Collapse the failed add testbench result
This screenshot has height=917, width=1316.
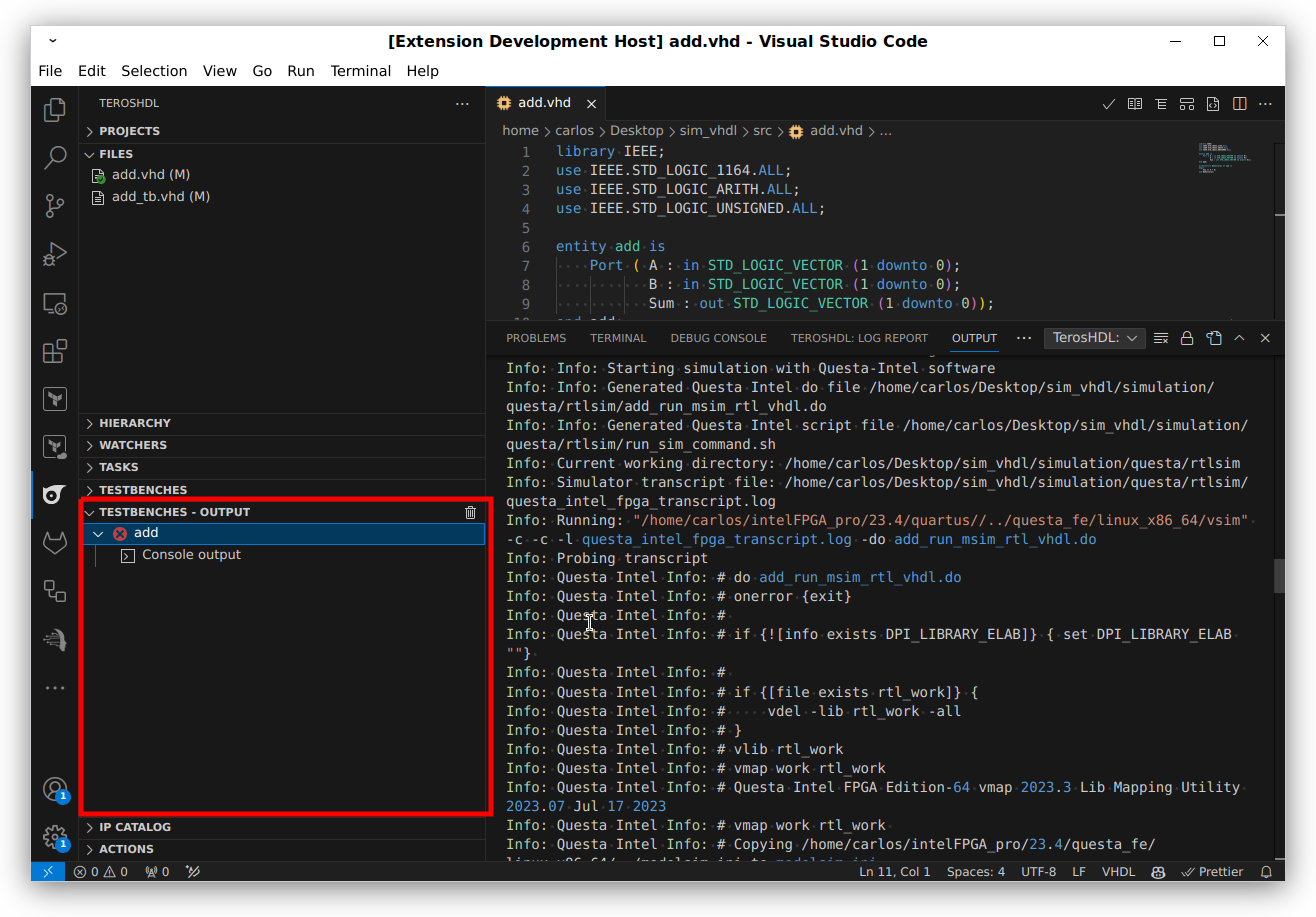pos(98,534)
